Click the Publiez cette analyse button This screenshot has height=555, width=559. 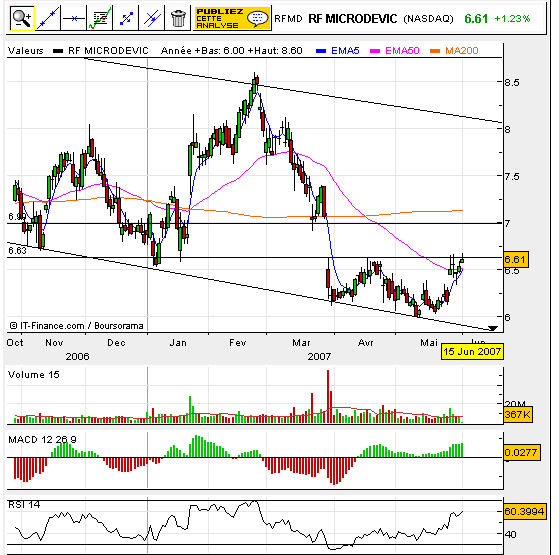point(232,18)
